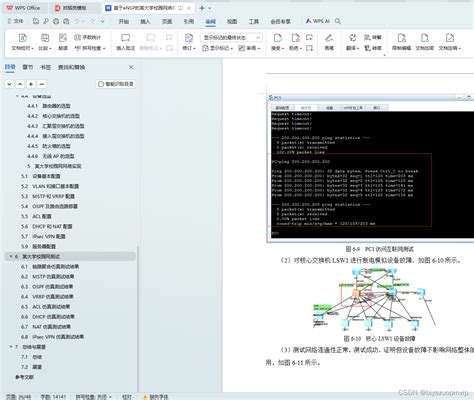Collapse chapter 6 某大学校园网测试 in outline
Viewport: 474px width, 400px height.
click(11, 256)
